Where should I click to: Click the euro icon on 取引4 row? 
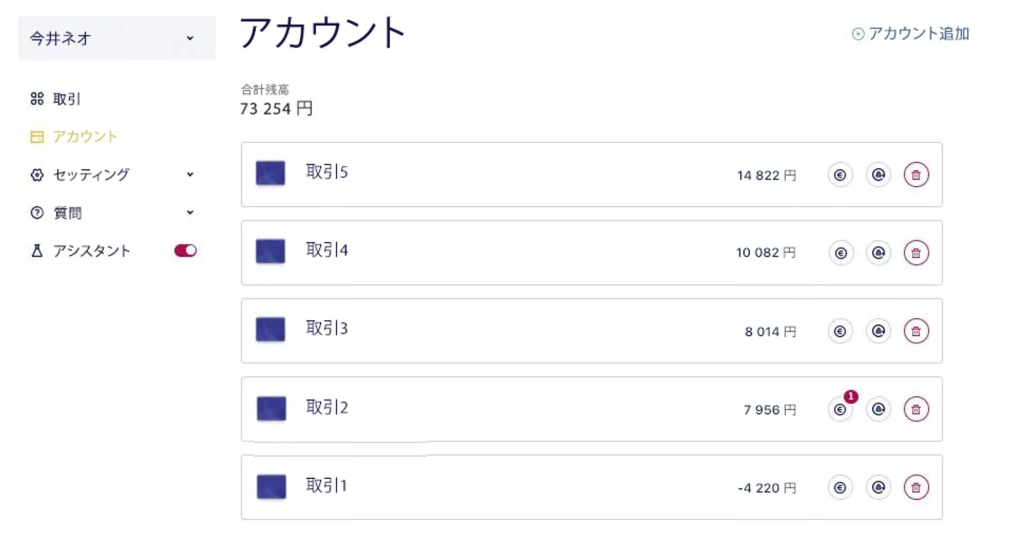click(840, 253)
